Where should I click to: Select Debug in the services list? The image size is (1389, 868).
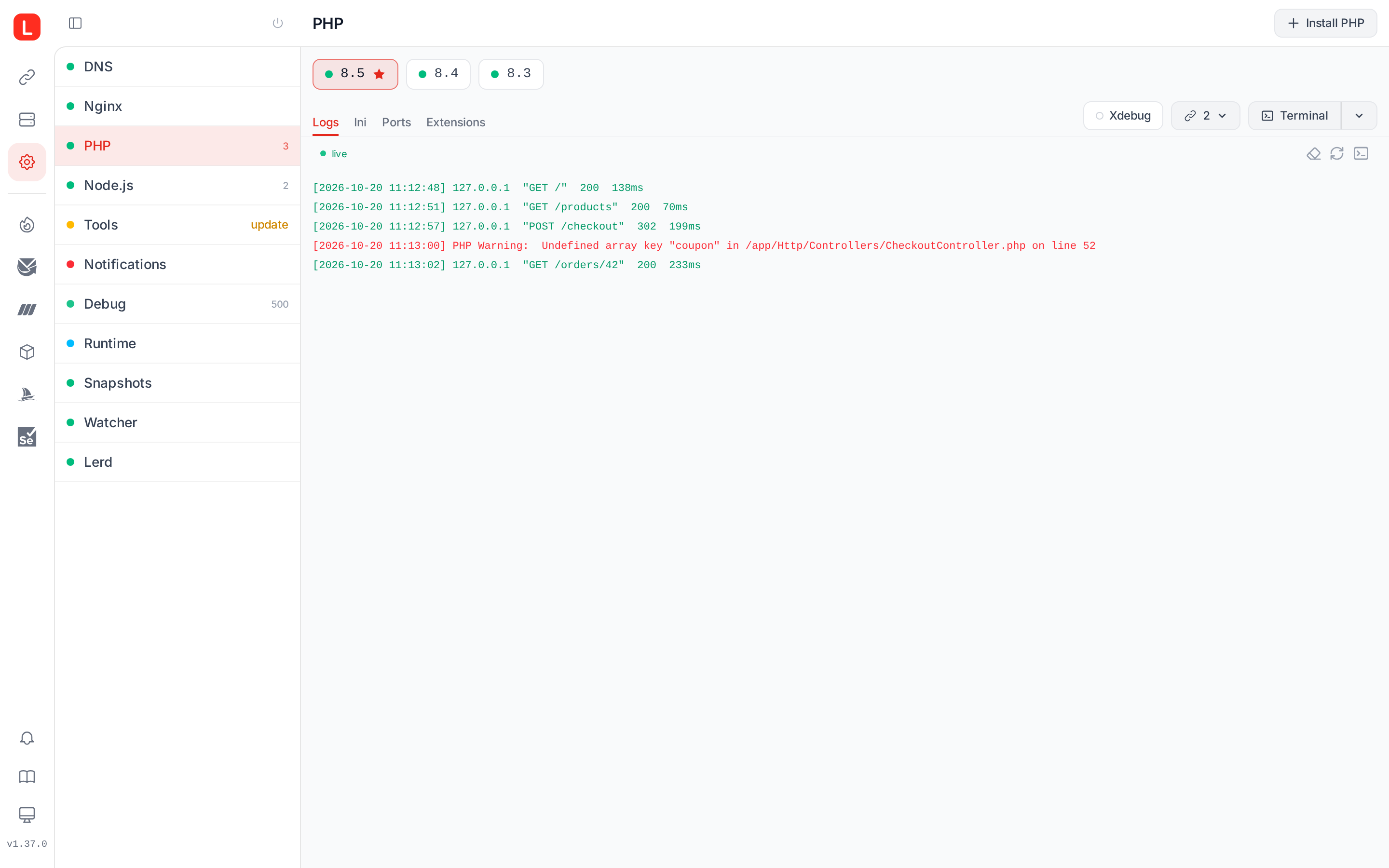[x=177, y=304]
